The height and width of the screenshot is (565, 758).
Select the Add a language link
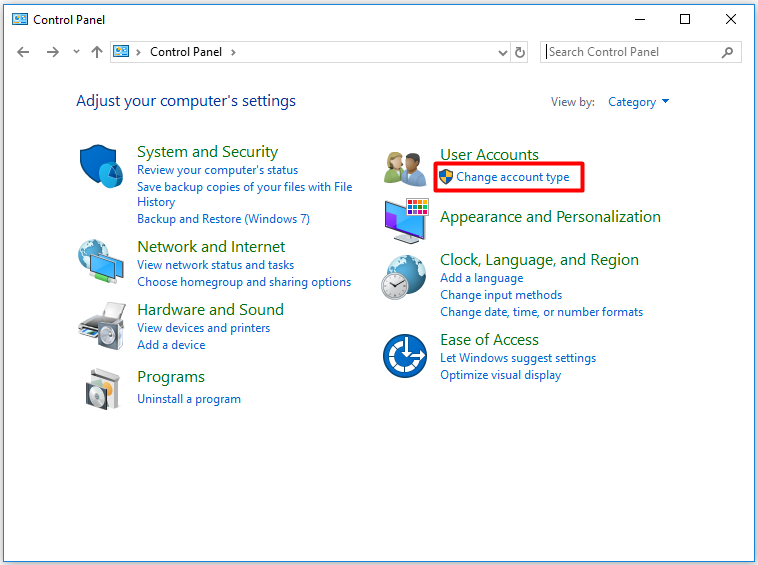pyautogui.click(x=481, y=278)
